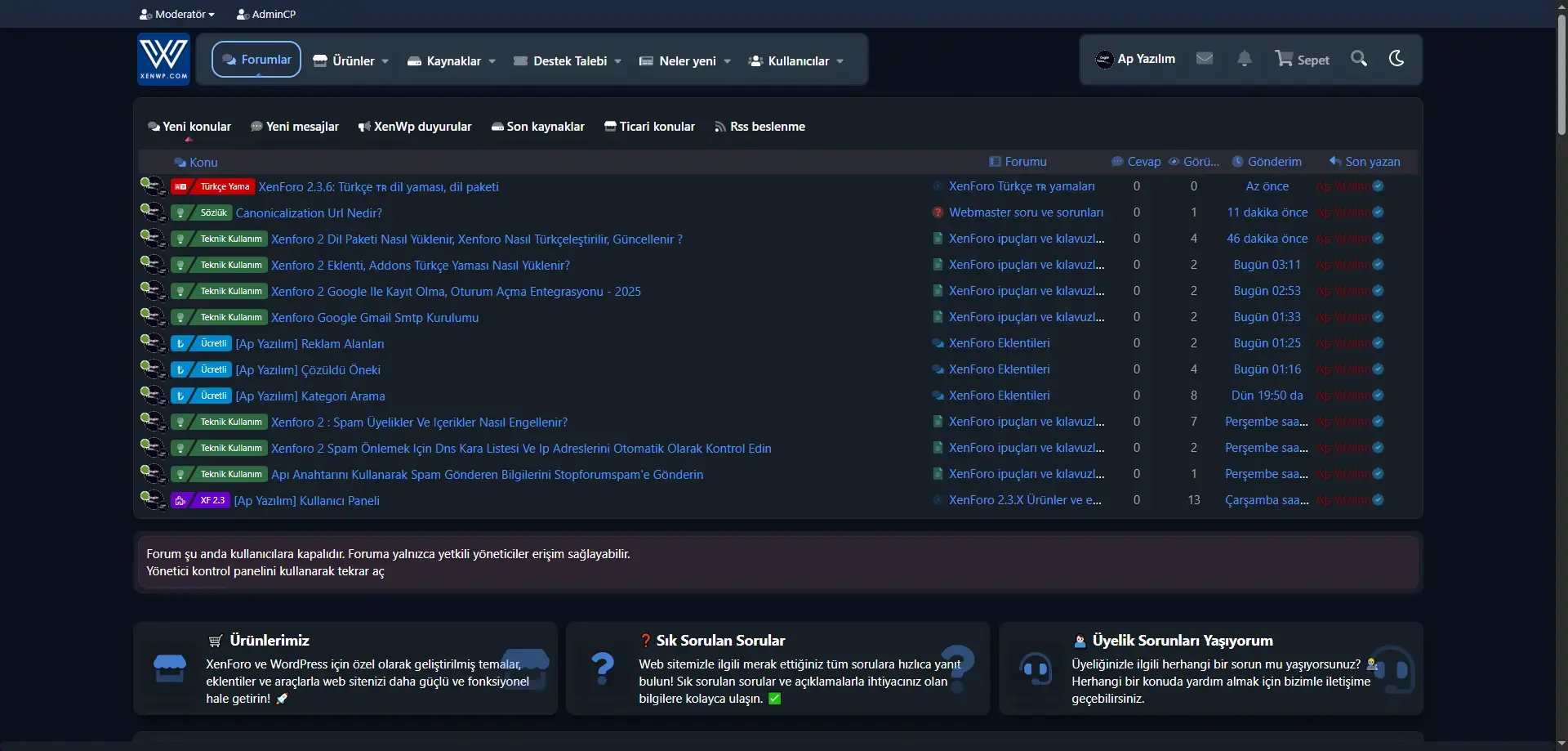Open the AdminCP link
1568x751 pixels.
click(x=266, y=14)
